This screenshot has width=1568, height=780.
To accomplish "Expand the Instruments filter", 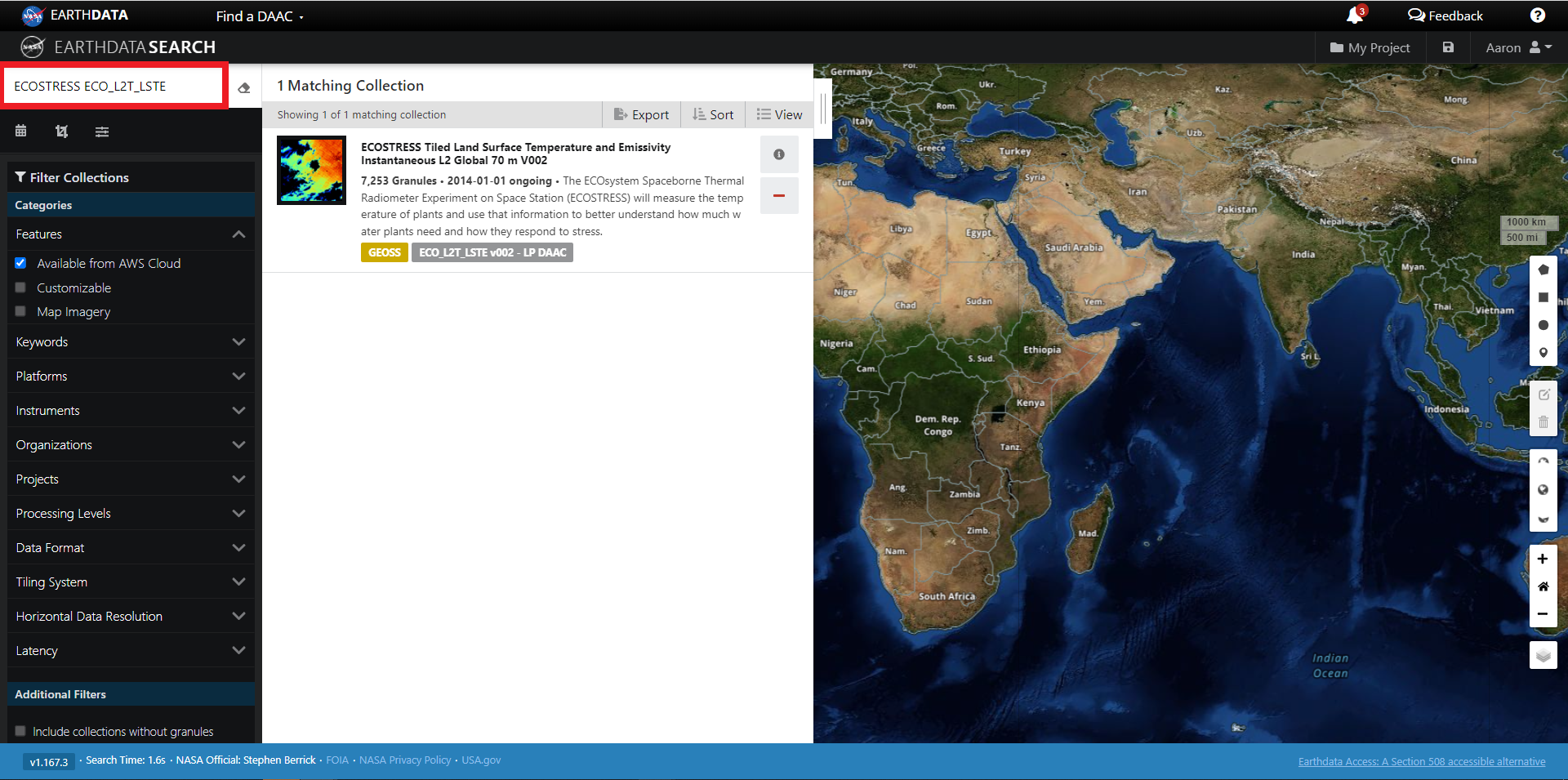I will coord(131,410).
